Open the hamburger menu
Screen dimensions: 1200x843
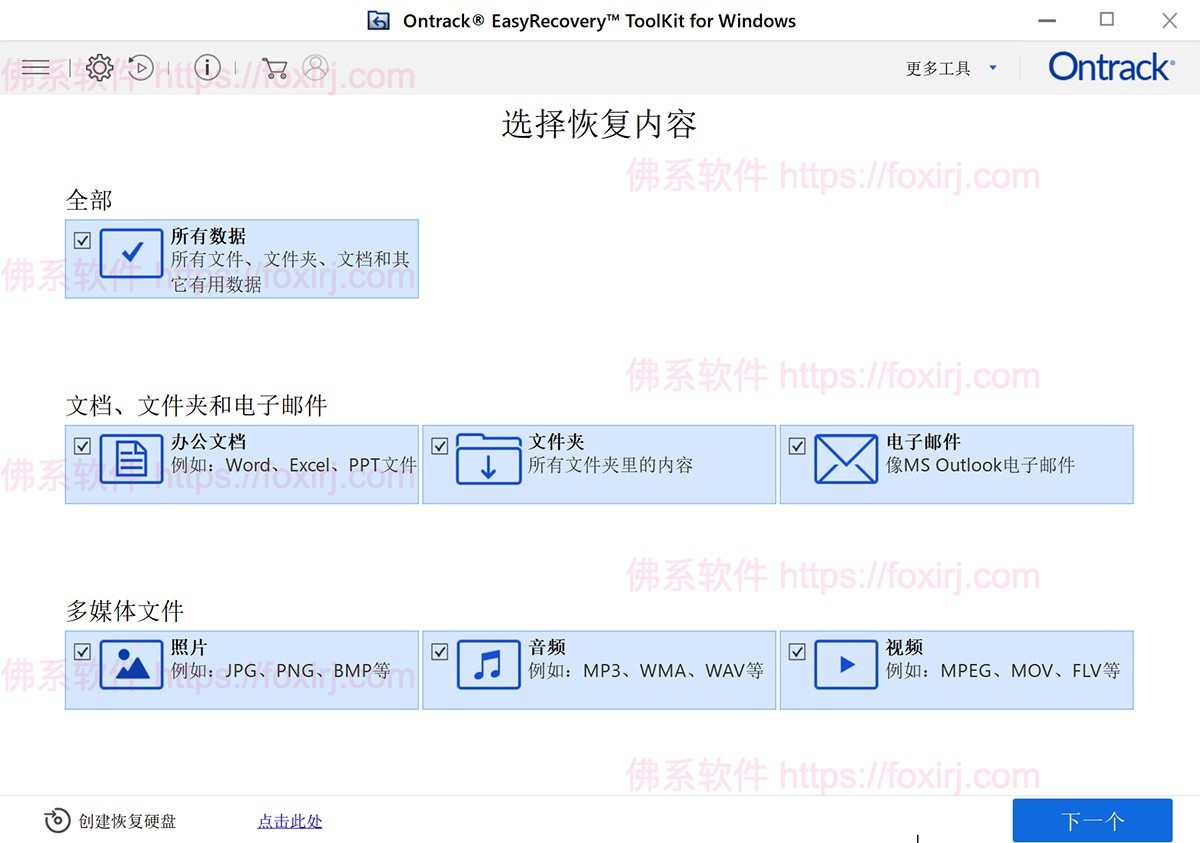35,67
